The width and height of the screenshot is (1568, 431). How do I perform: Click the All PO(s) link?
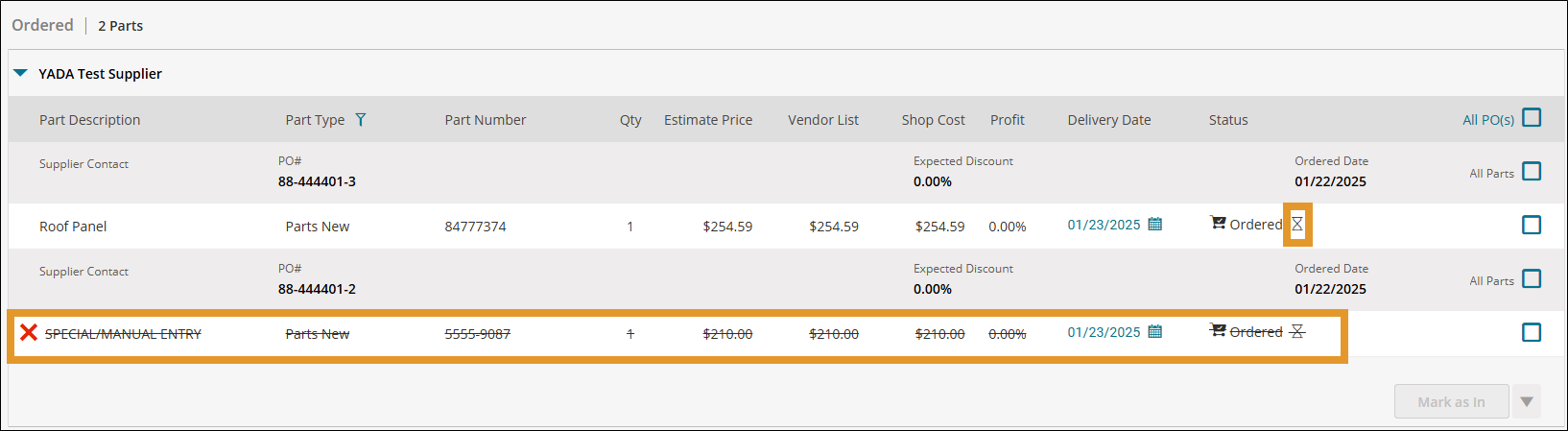pyautogui.click(x=1487, y=120)
